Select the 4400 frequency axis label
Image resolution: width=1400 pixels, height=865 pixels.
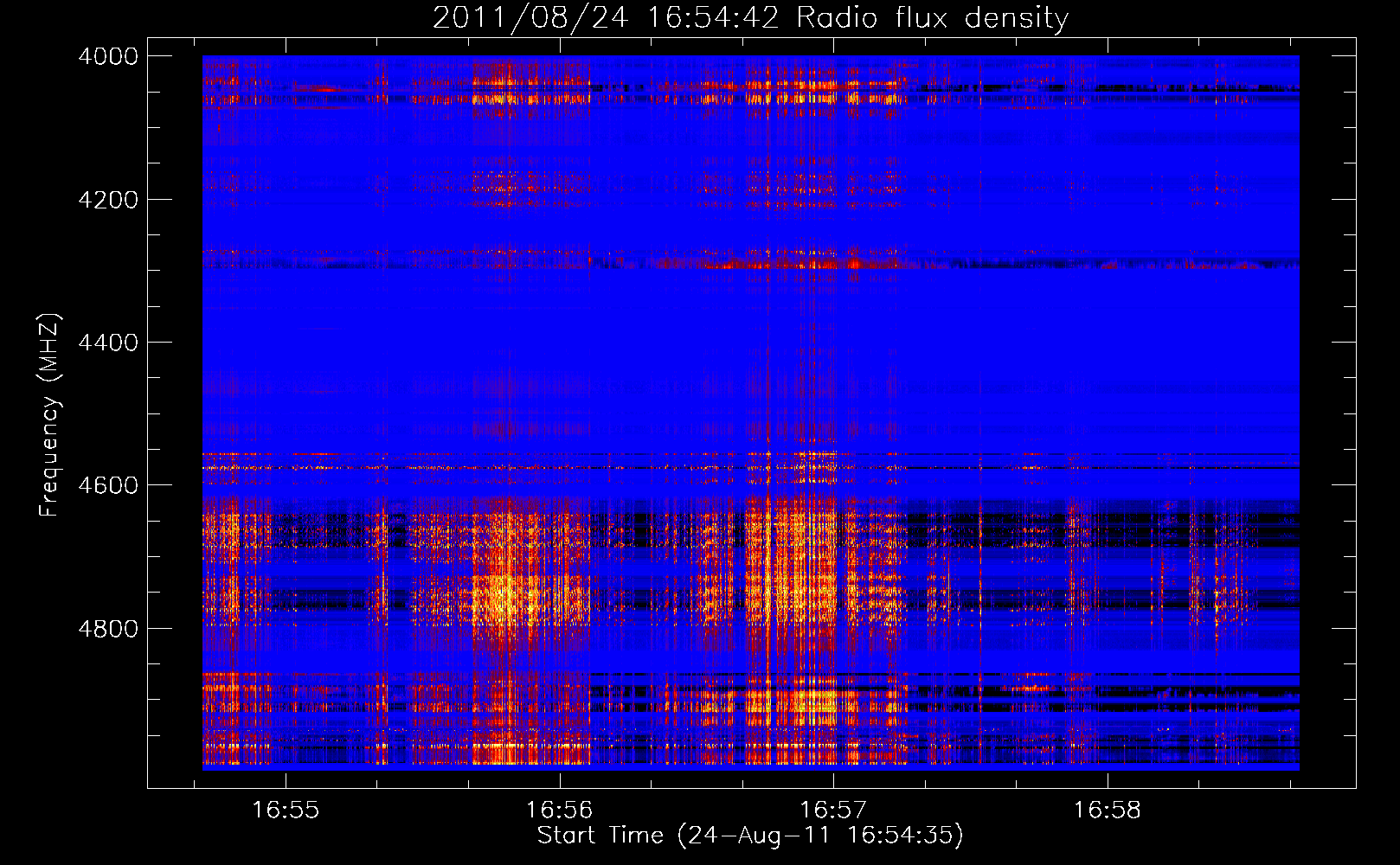tap(108, 343)
